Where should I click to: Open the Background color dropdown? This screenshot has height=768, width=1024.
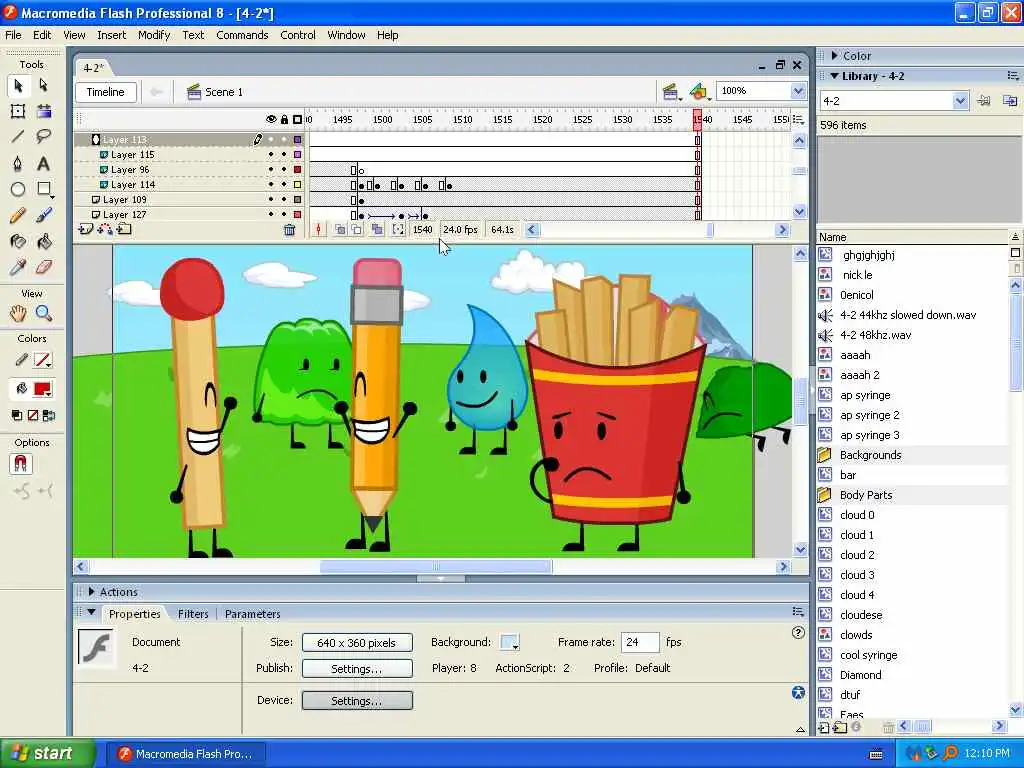(509, 643)
